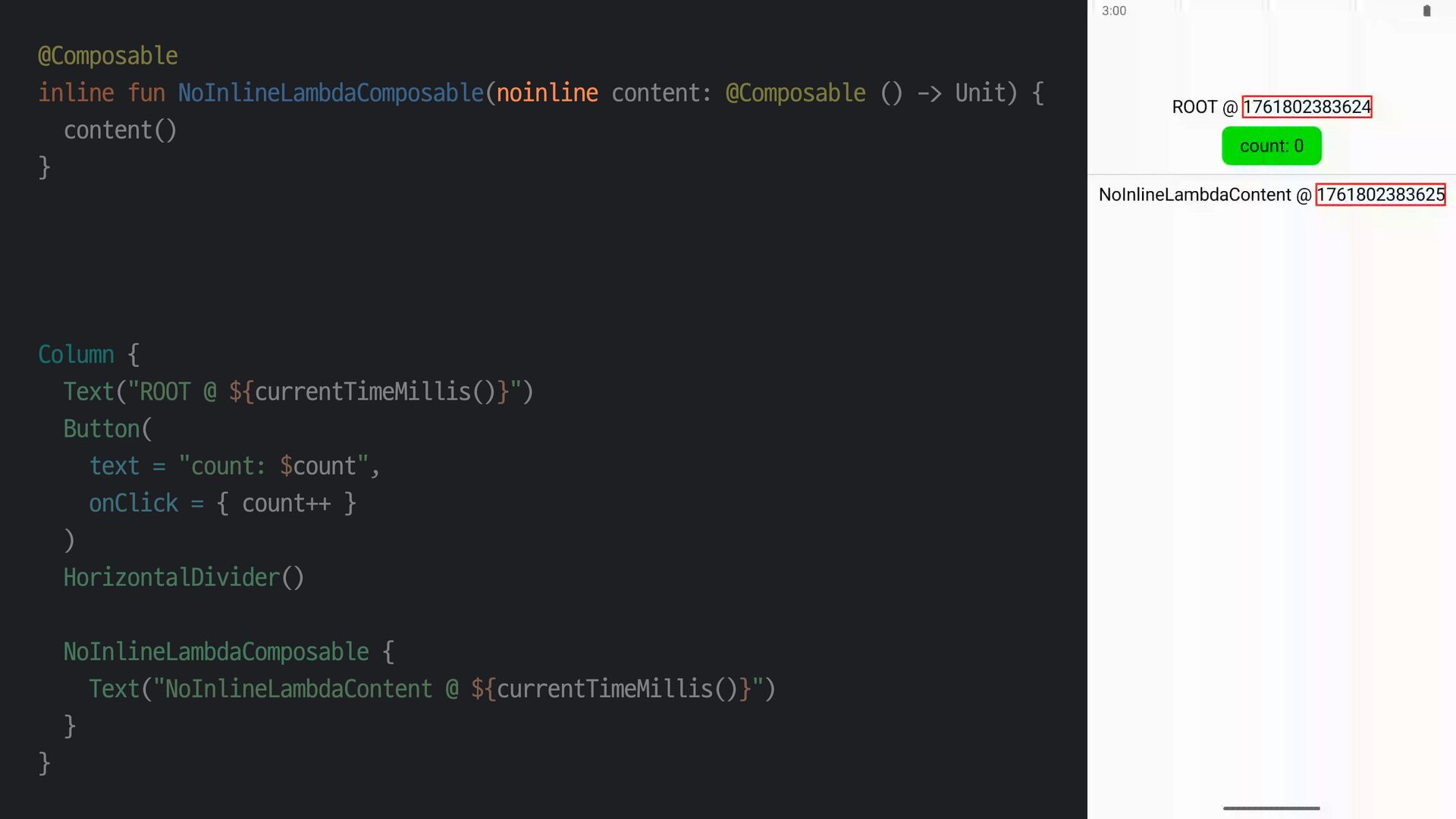The width and height of the screenshot is (1456, 819).
Task: Click the Column keyword in the code
Action: point(76,354)
